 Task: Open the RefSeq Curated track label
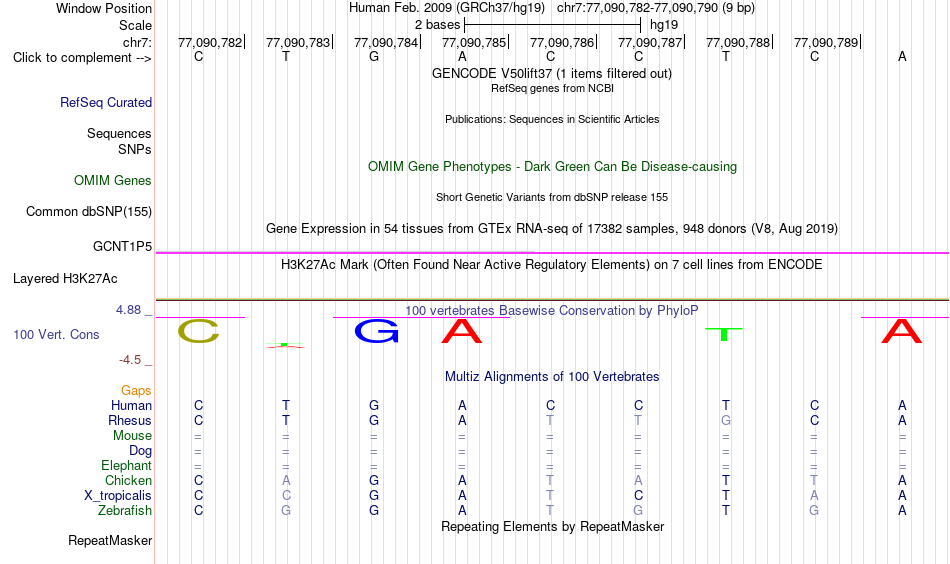pos(106,102)
